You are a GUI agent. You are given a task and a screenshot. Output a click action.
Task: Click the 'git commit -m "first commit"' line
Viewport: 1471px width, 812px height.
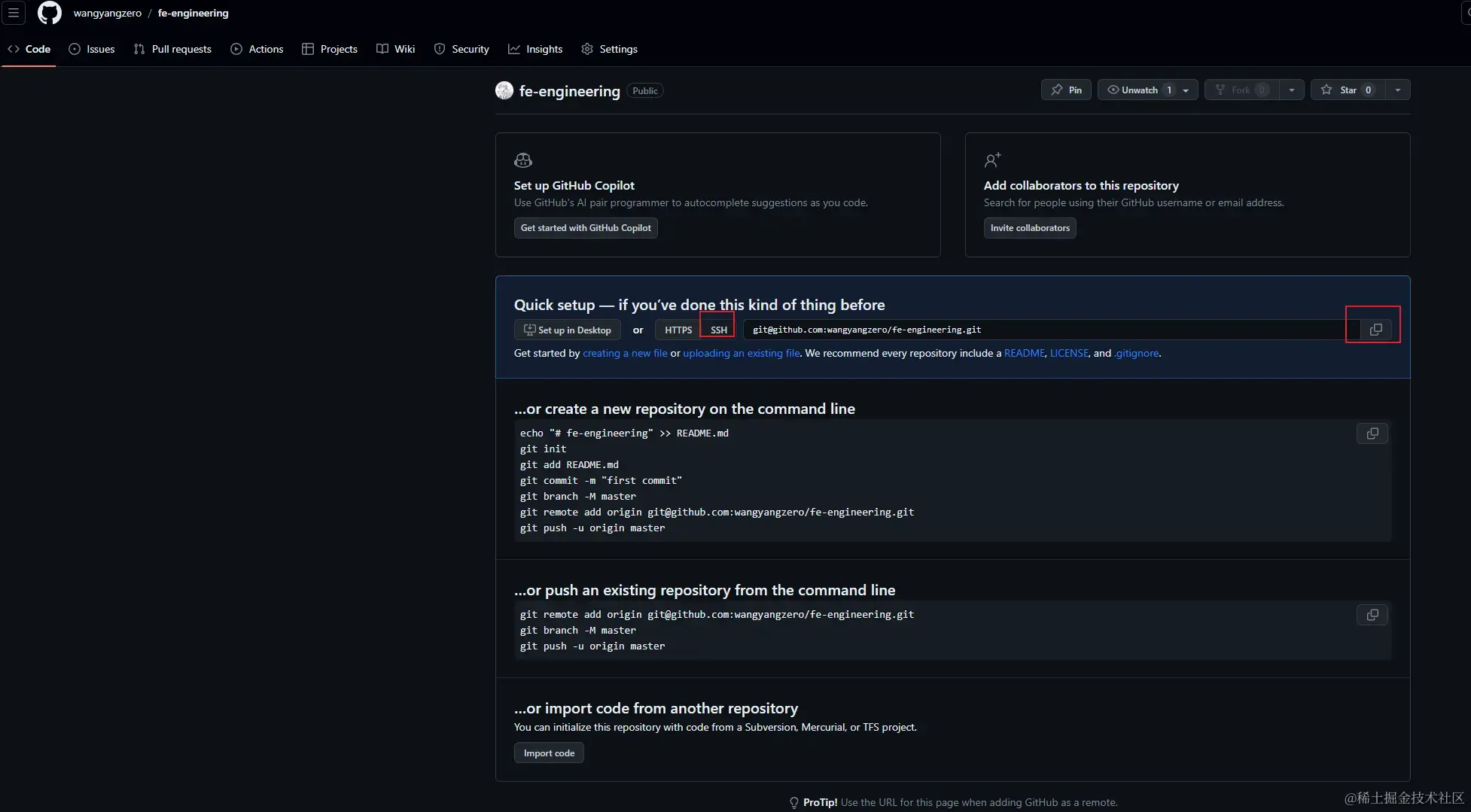click(x=601, y=480)
